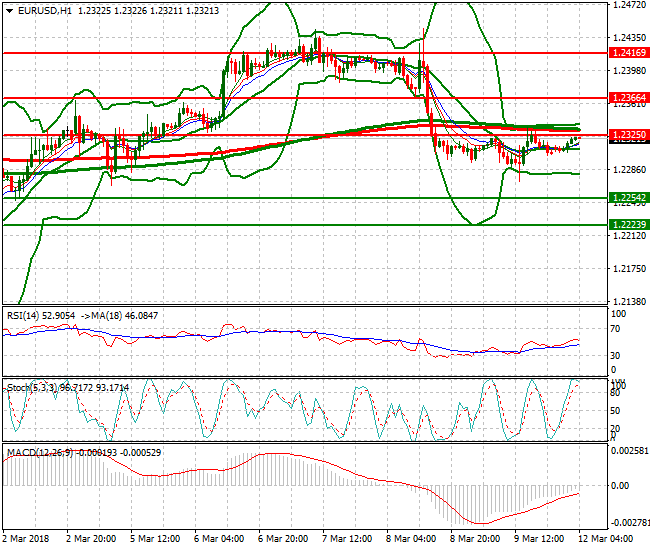Click the 1.22239 green support price tag
Image resolution: width=650 pixels, height=550 pixels.
pos(629,225)
